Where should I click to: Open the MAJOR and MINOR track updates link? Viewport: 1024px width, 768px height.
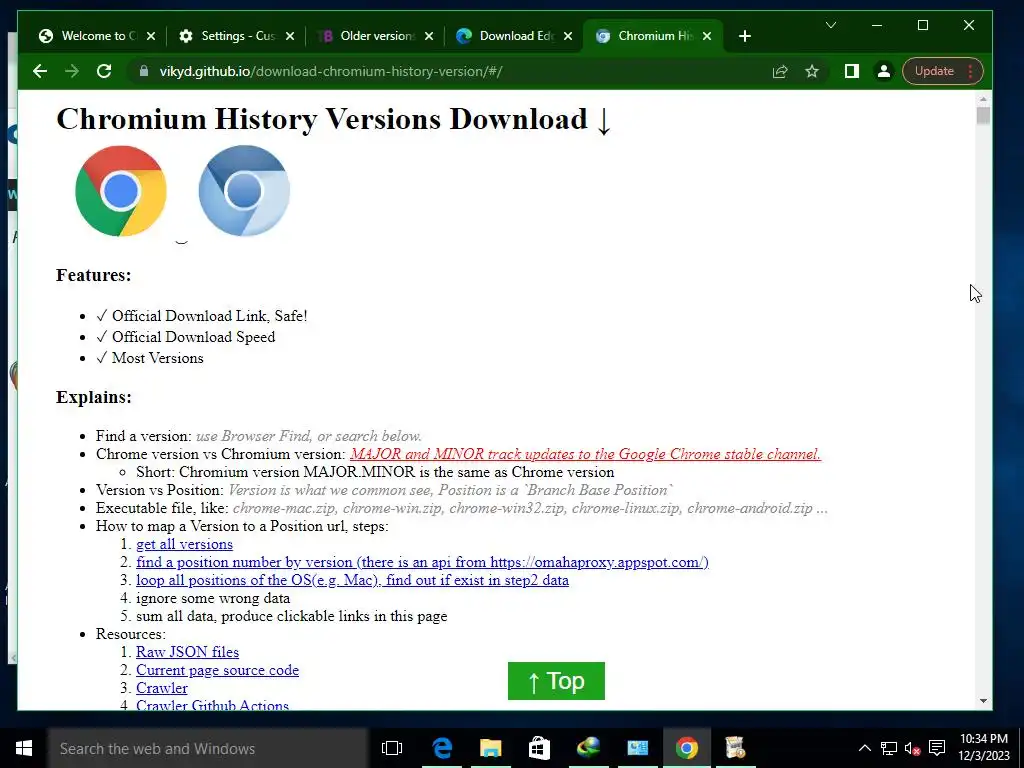pyautogui.click(x=585, y=454)
